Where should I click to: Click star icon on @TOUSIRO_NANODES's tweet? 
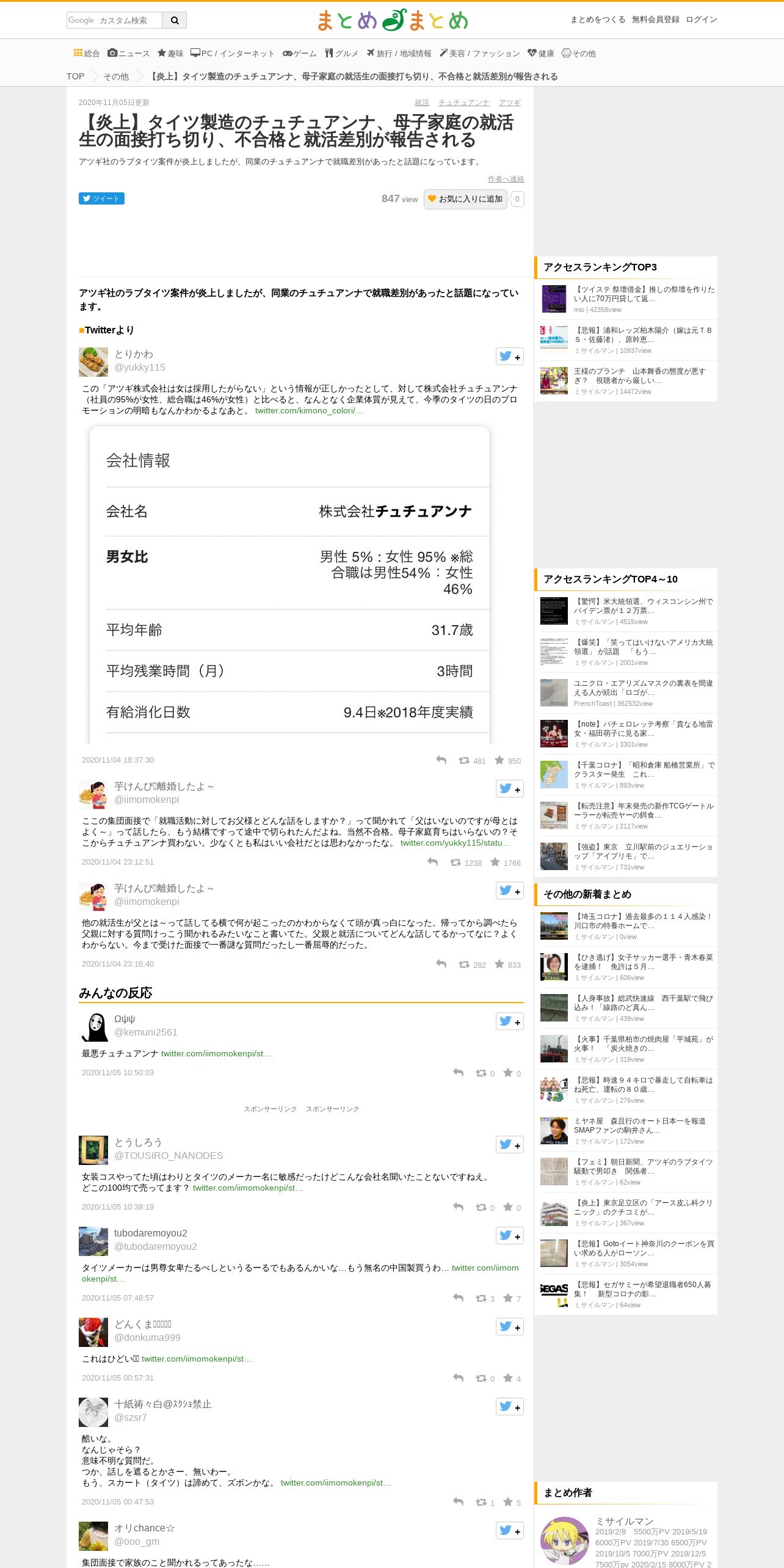pyautogui.click(x=508, y=1207)
